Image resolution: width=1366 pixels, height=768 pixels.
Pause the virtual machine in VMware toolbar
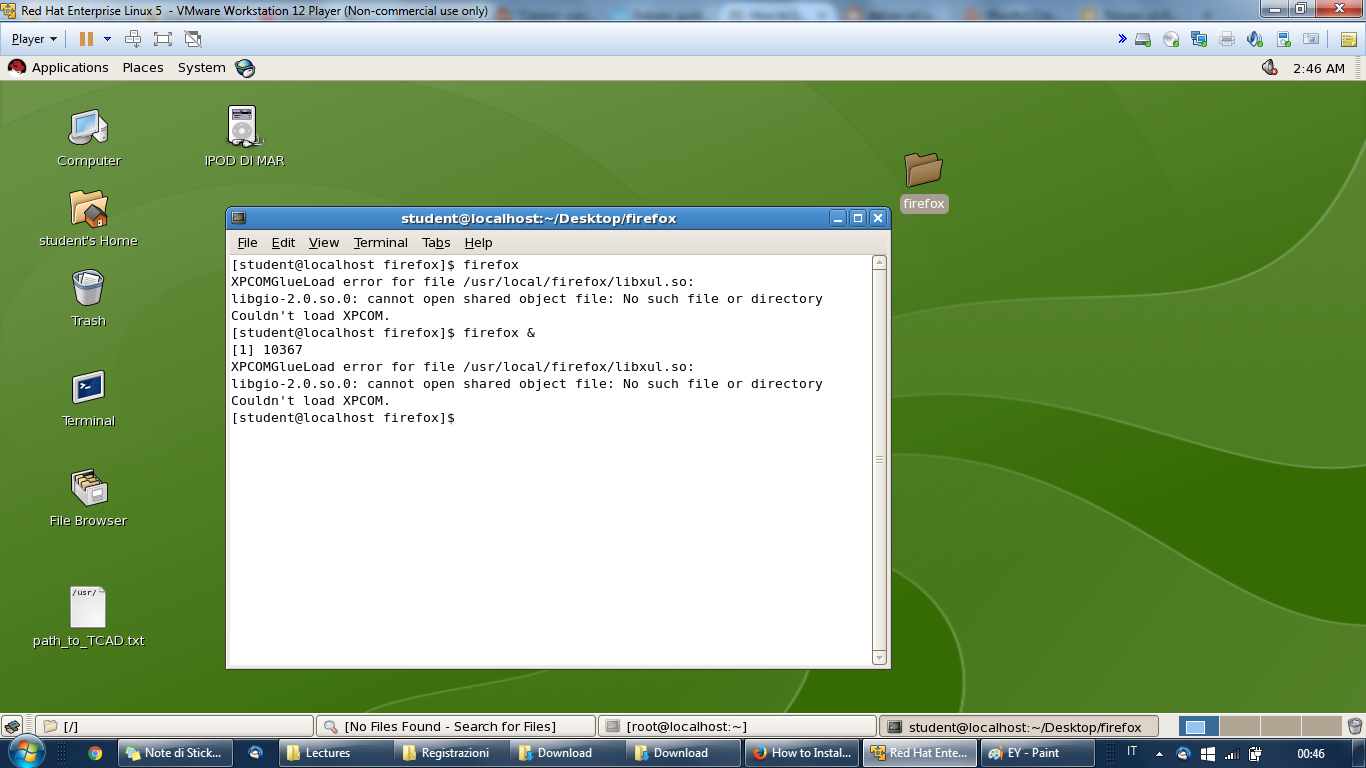tap(86, 39)
